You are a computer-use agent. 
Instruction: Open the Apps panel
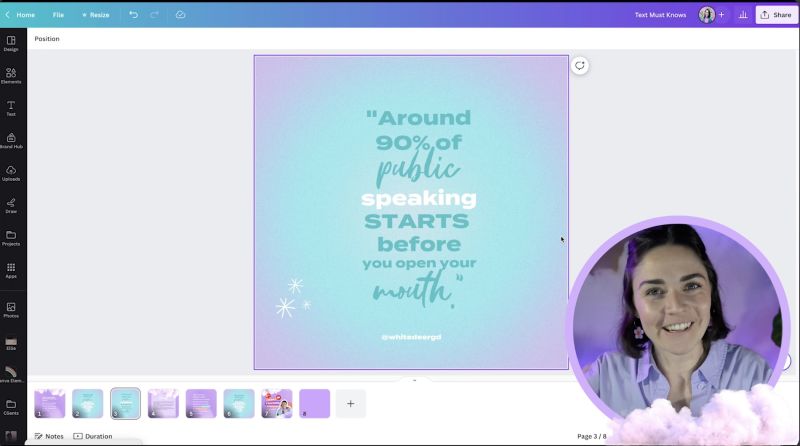point(11,270)
